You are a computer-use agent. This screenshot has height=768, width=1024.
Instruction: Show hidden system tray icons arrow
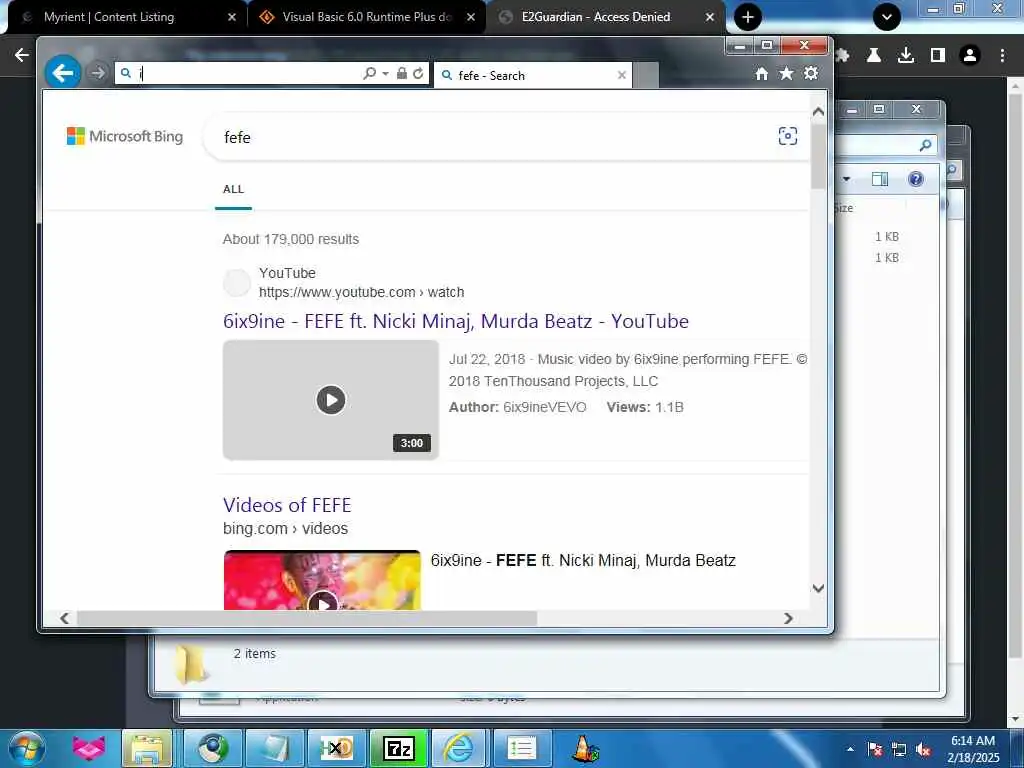[850, 749]
